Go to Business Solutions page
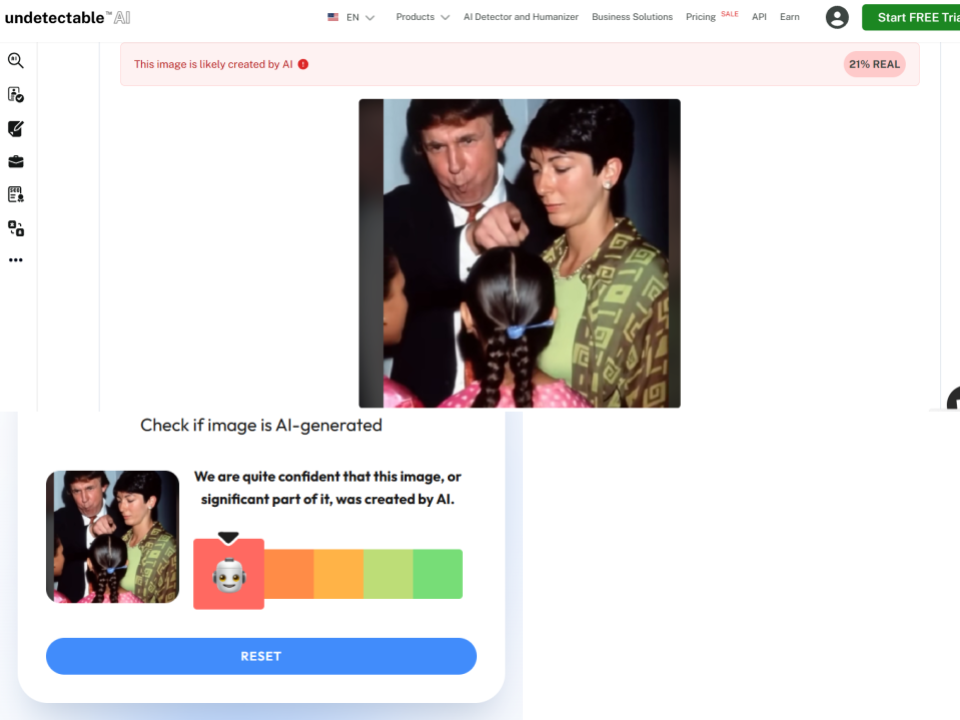960x720 pixels. 632,17
